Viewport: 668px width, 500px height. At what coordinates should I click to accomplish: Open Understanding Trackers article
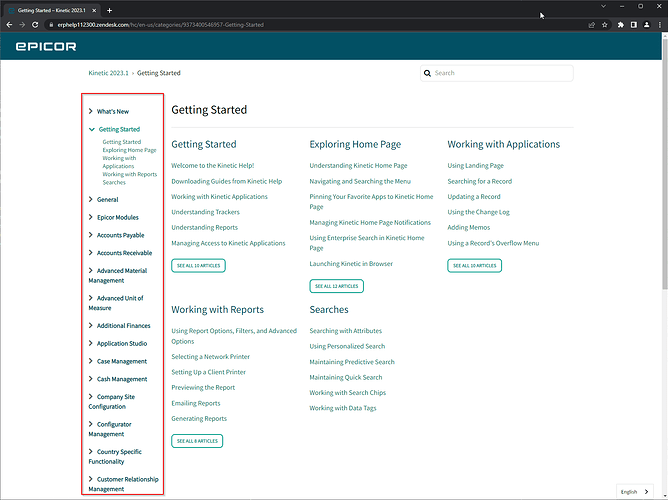205,212
